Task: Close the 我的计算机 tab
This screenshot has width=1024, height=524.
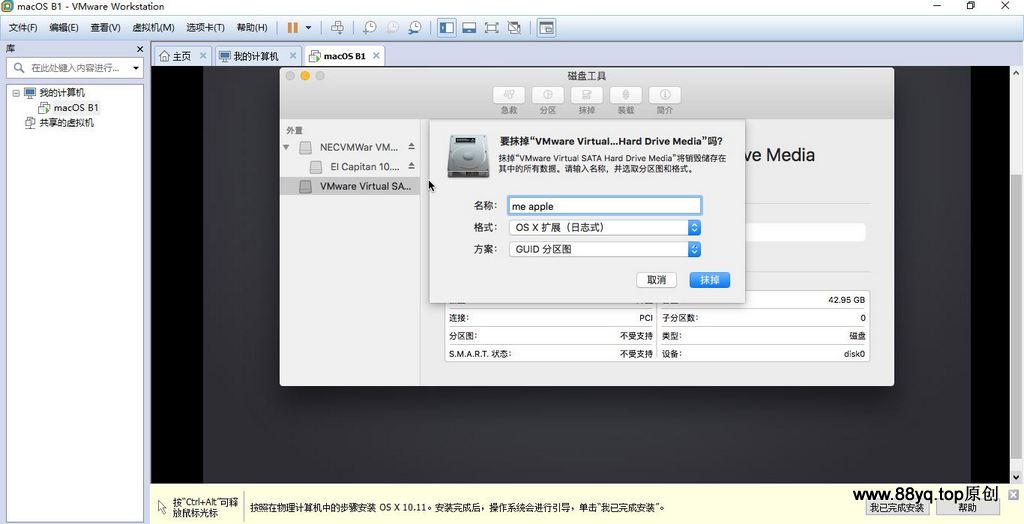Action: 293,56
